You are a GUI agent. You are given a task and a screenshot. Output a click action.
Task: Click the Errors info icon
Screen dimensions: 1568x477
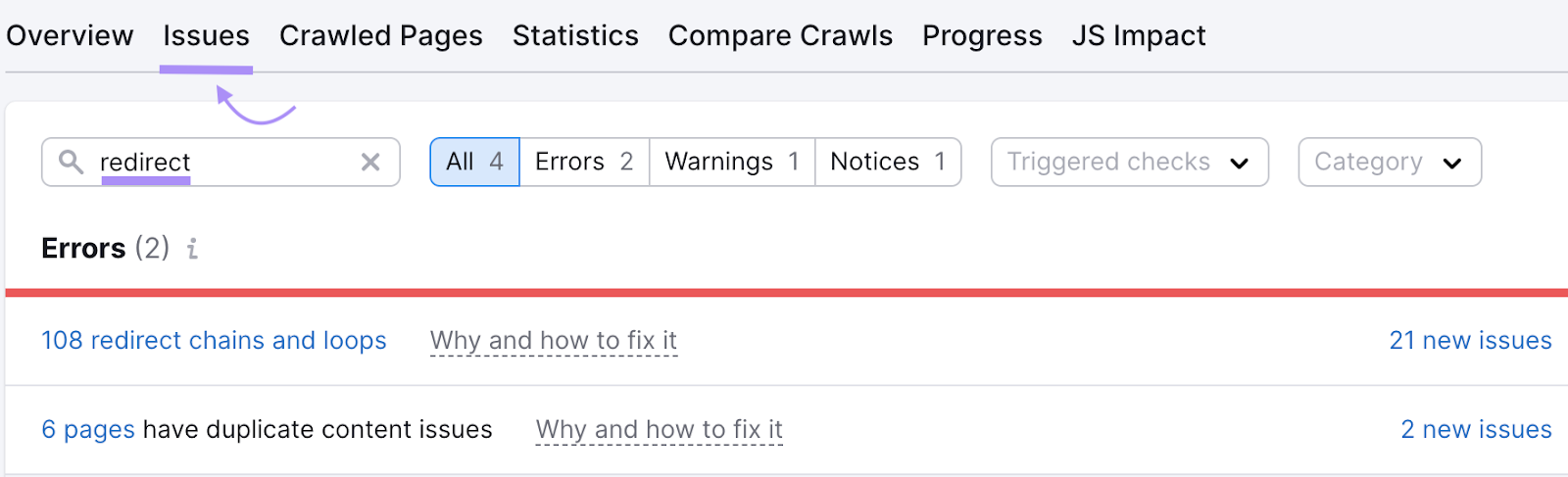(193, 249)
